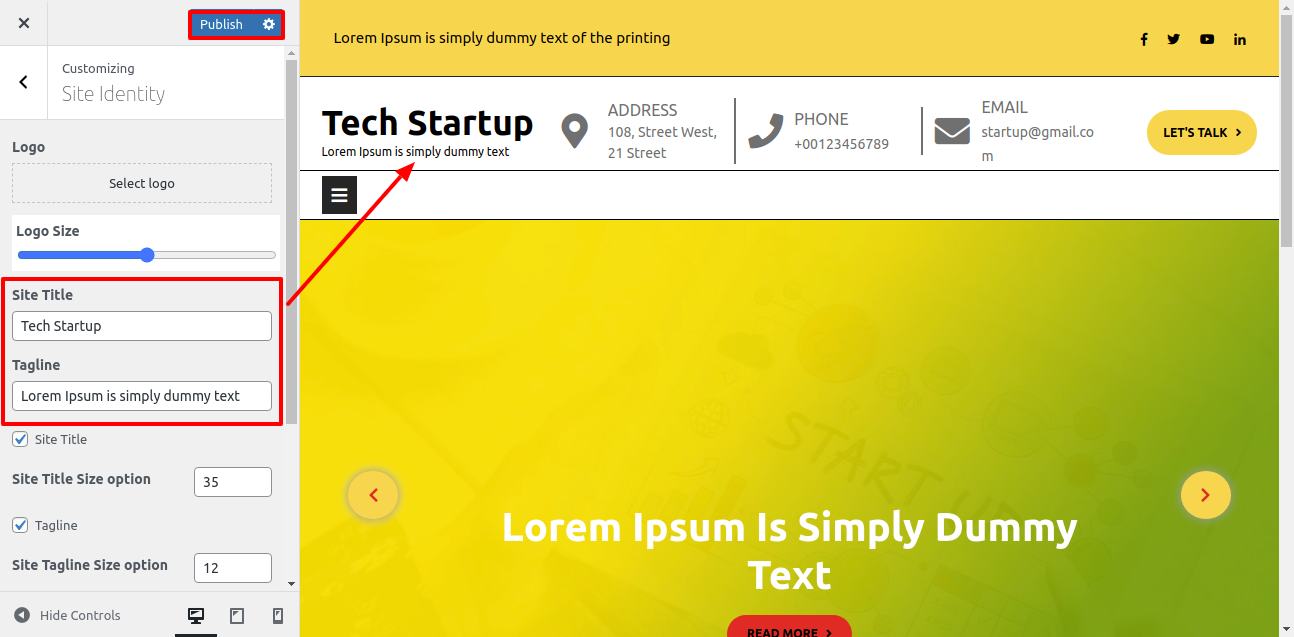This screenshot has width=1294, height=637.
Task: Click the Publish button
Action: click(222, 24)
